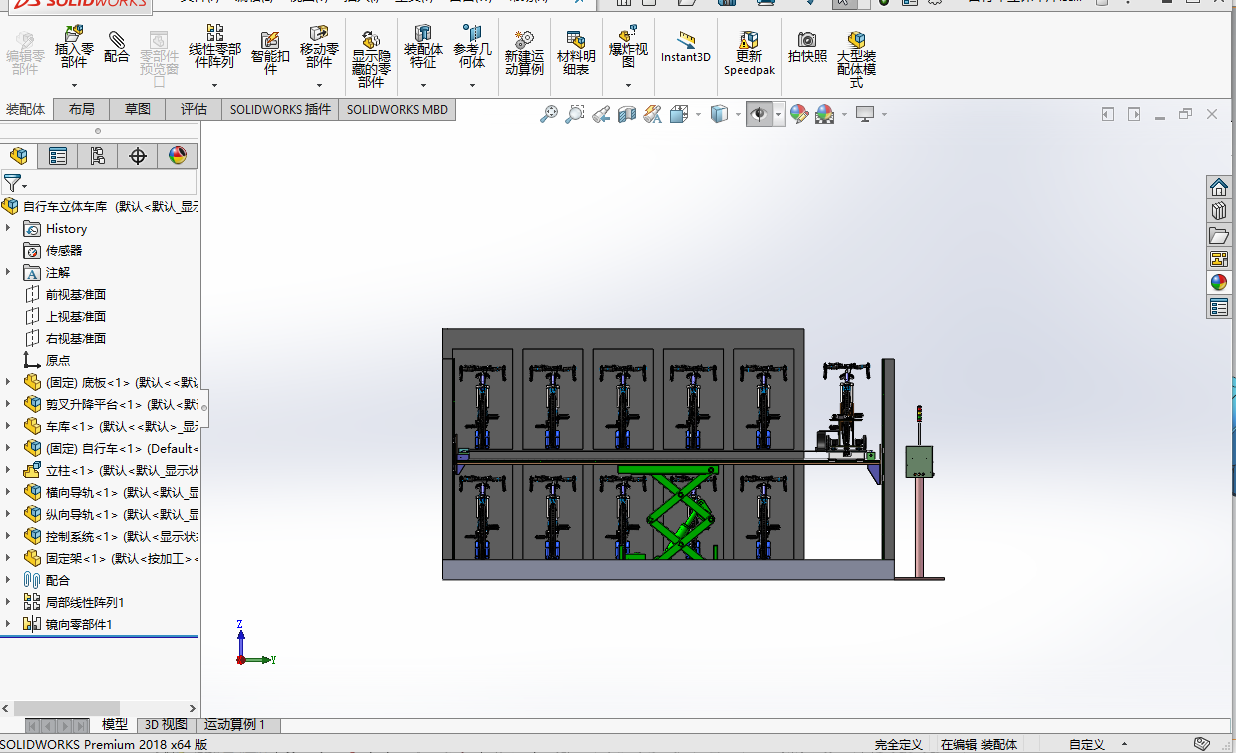The width and height of the screenshot is (1236, 753).
Task: Toggle the Hide/Show Items eye button
Action: (x=759, y=114)
